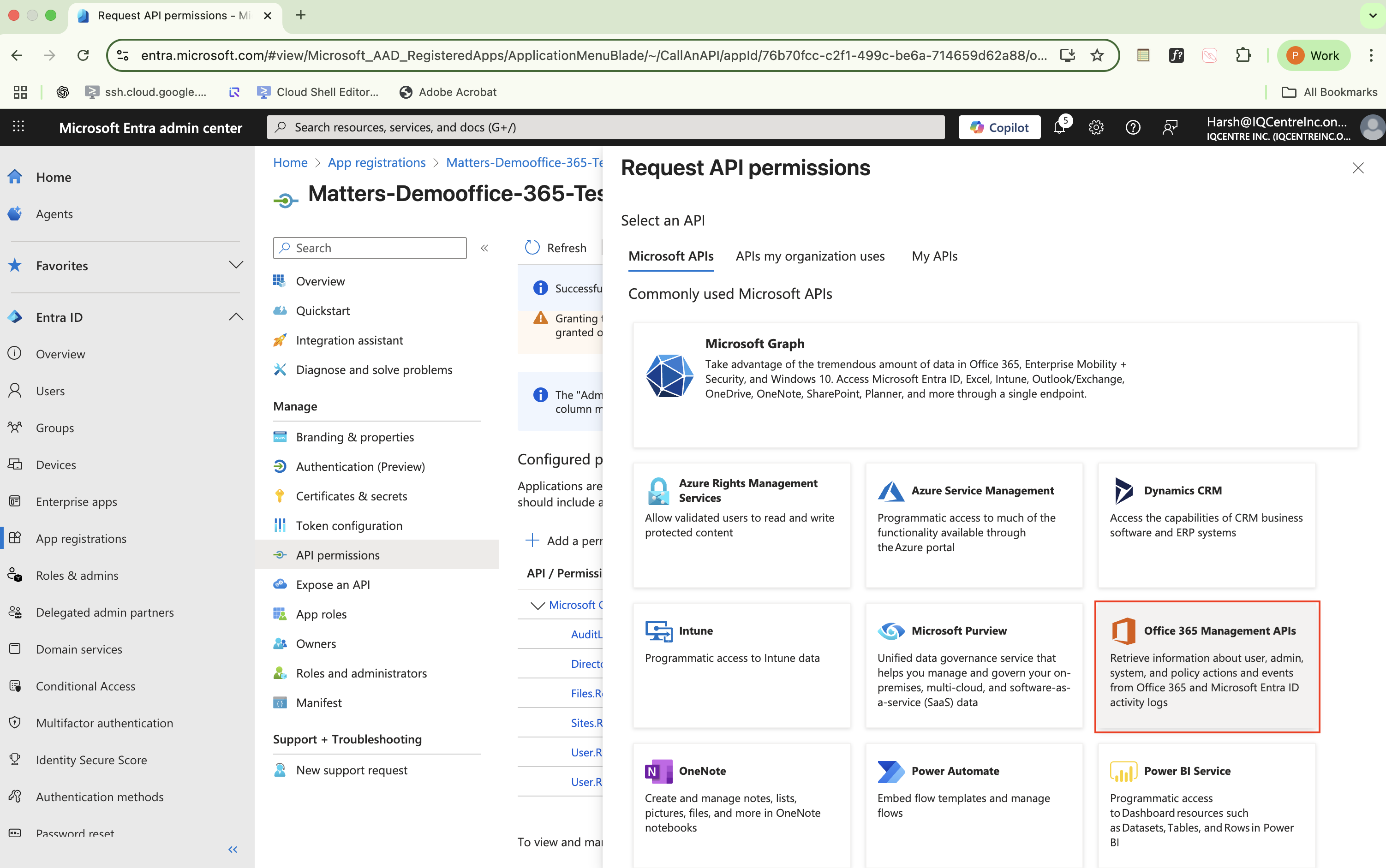Choose Azure Rights Management Services card
Image resolution: width=1386 pixels, height=868 pixels.
pyautogui.click(x=741, y=525)
